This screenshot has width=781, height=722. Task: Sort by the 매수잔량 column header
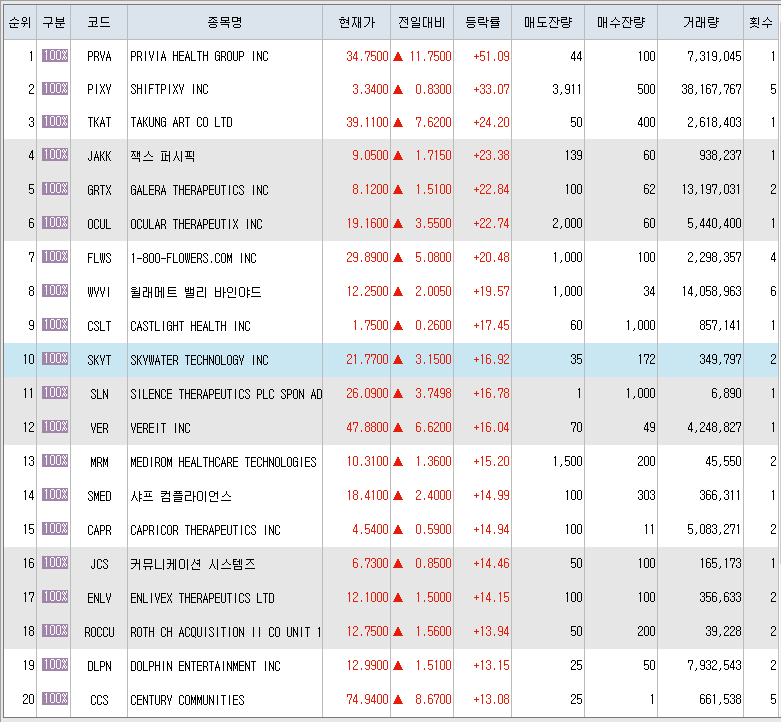[x=621, y=22]
